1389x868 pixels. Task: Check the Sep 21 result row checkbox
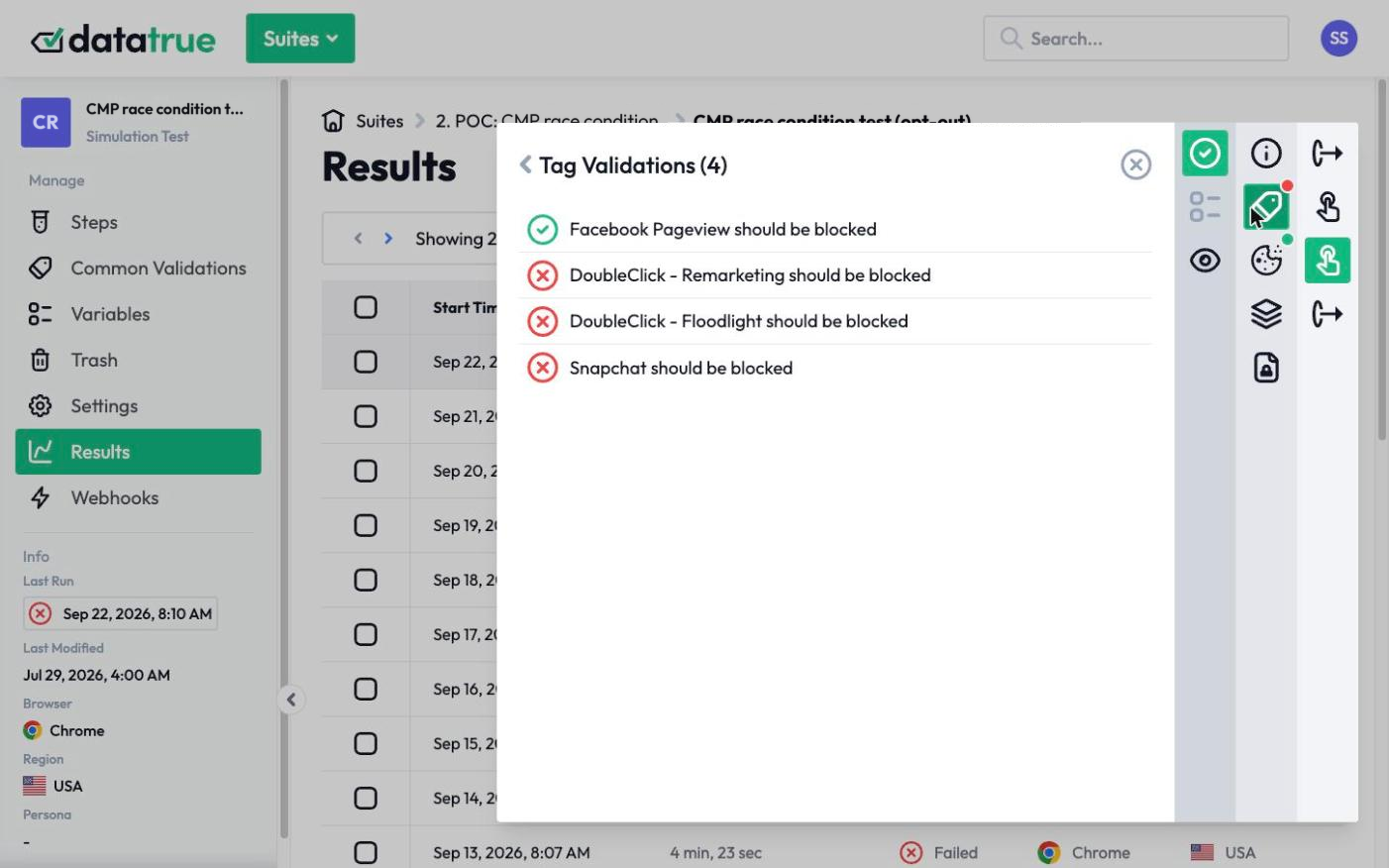pos(366,416)
